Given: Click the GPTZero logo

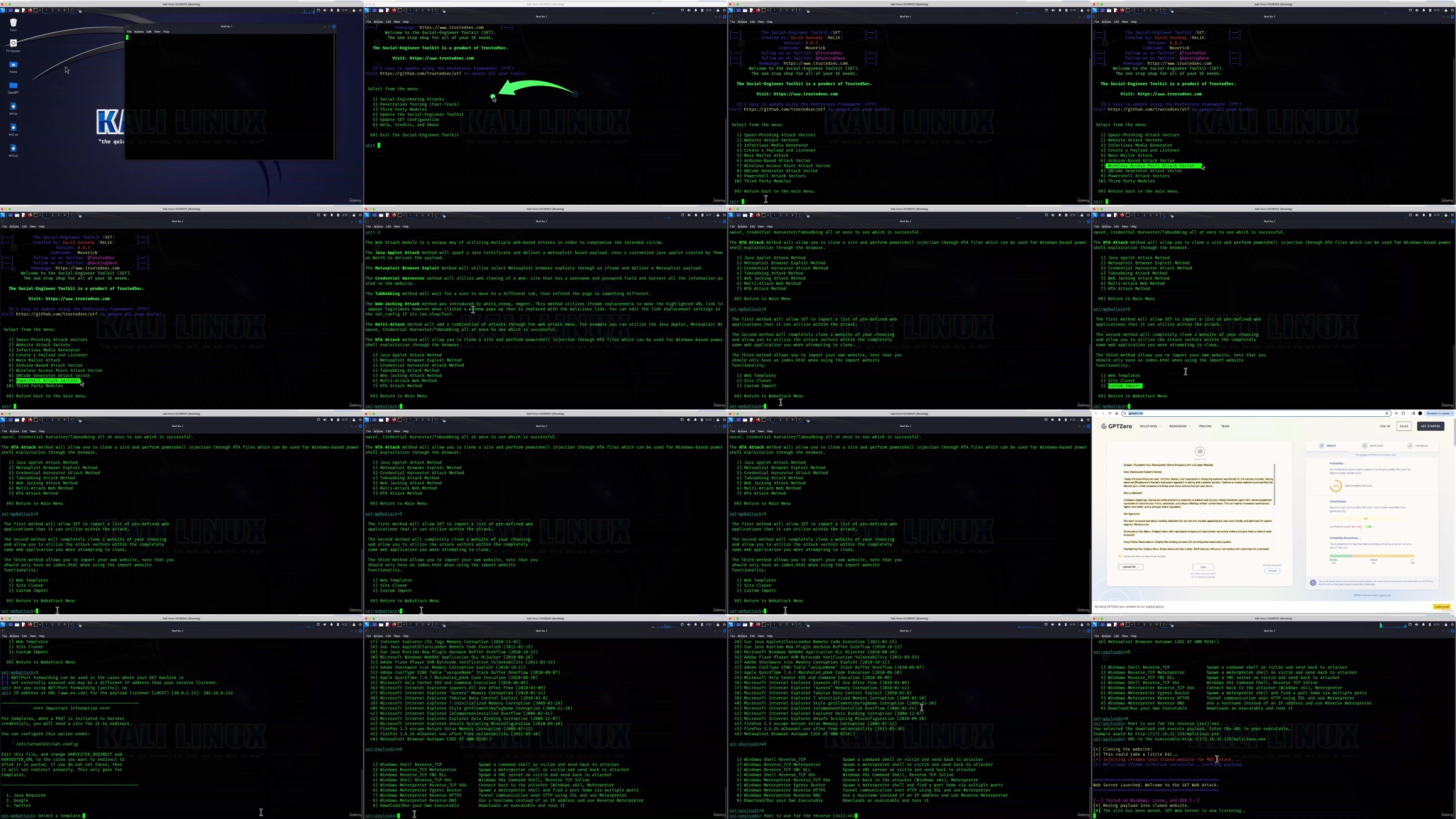Looking at the screenshot, I should coord(1116,426).
